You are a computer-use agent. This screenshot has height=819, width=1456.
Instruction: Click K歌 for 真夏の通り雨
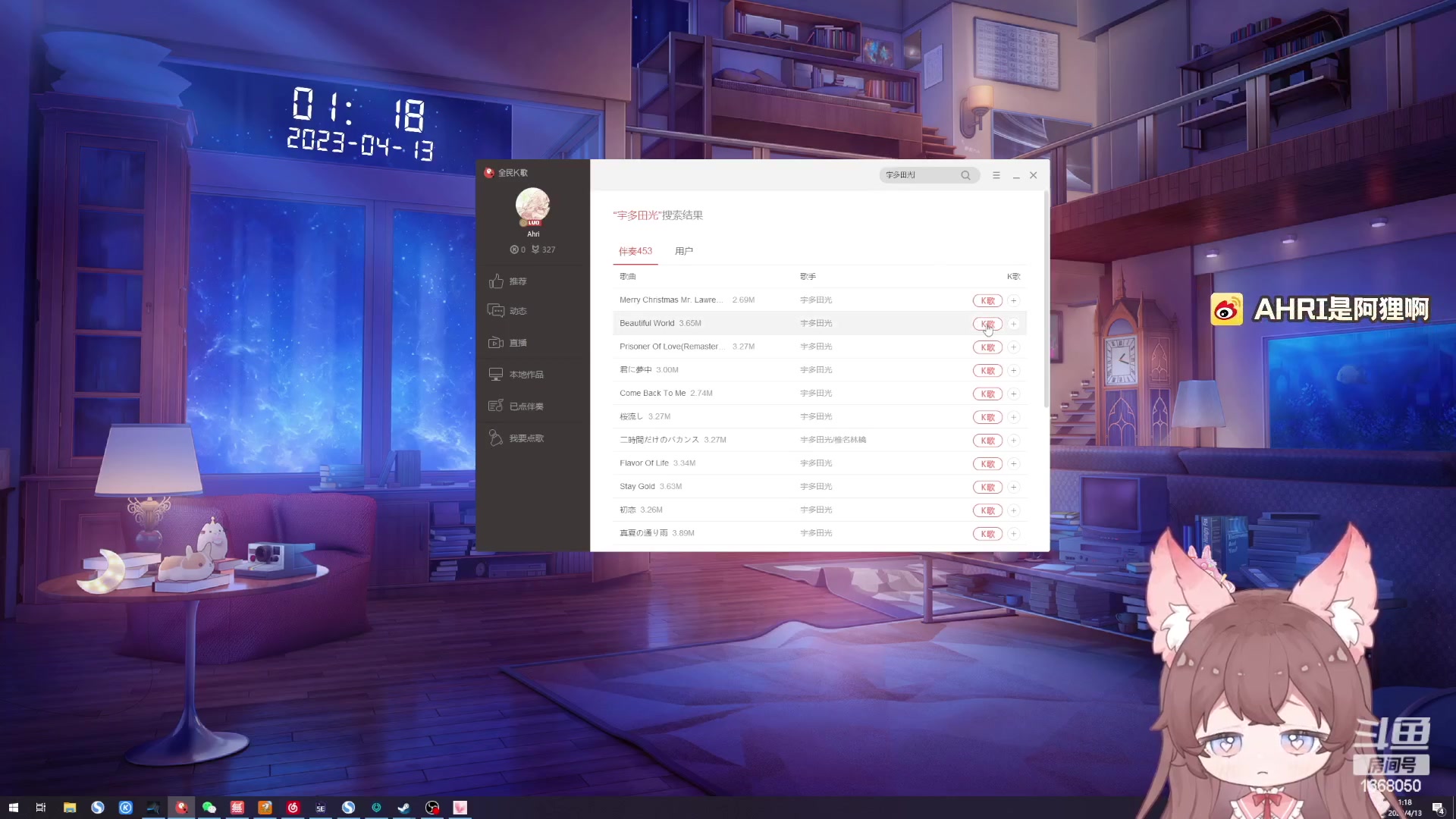[x=987, y=534]
